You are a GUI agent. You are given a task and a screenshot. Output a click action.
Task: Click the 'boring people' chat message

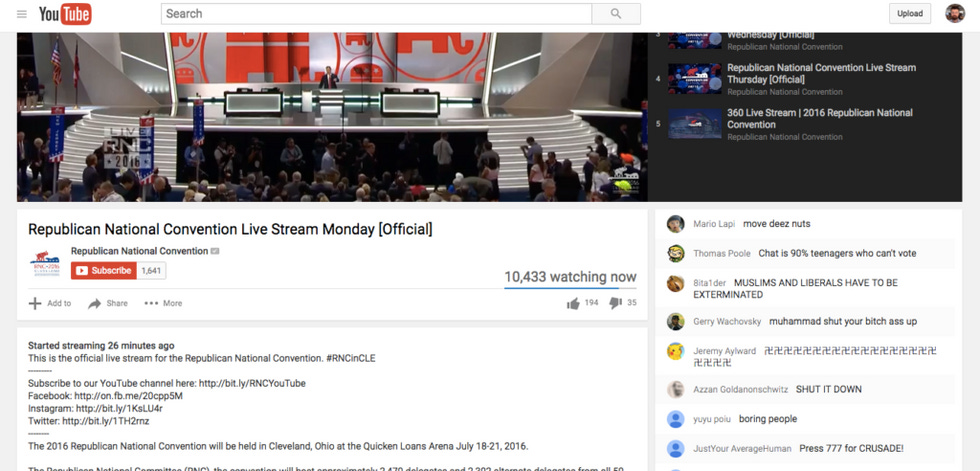[768, 419]
